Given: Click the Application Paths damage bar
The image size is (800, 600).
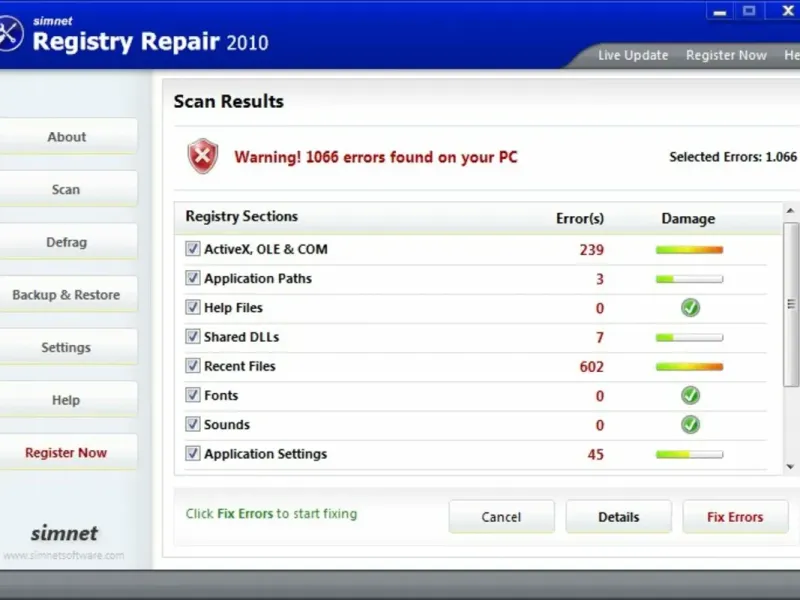Looking at the screenshot, I should [689, 279].
